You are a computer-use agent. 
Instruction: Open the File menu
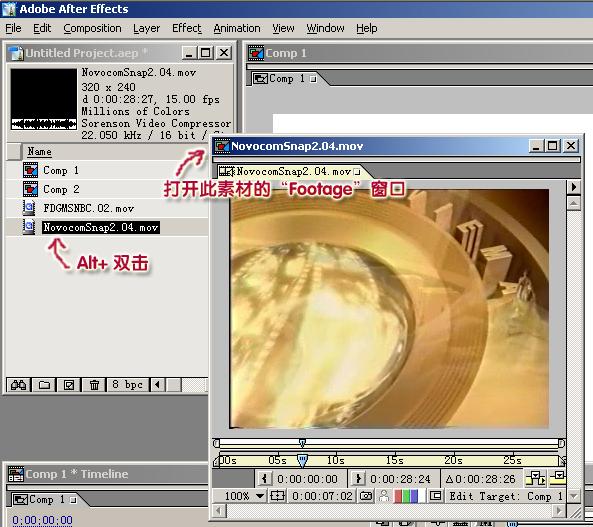(x=13, y=28)
